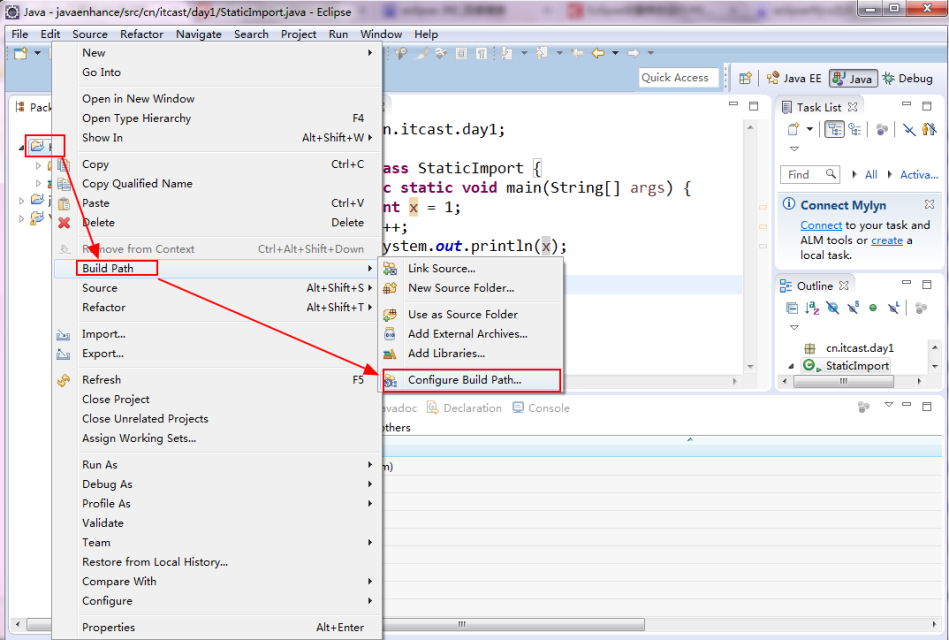Click the Forward navigation arrow icon
The width and height of the screenshot is (949, 640).
[x=633, y=53]
